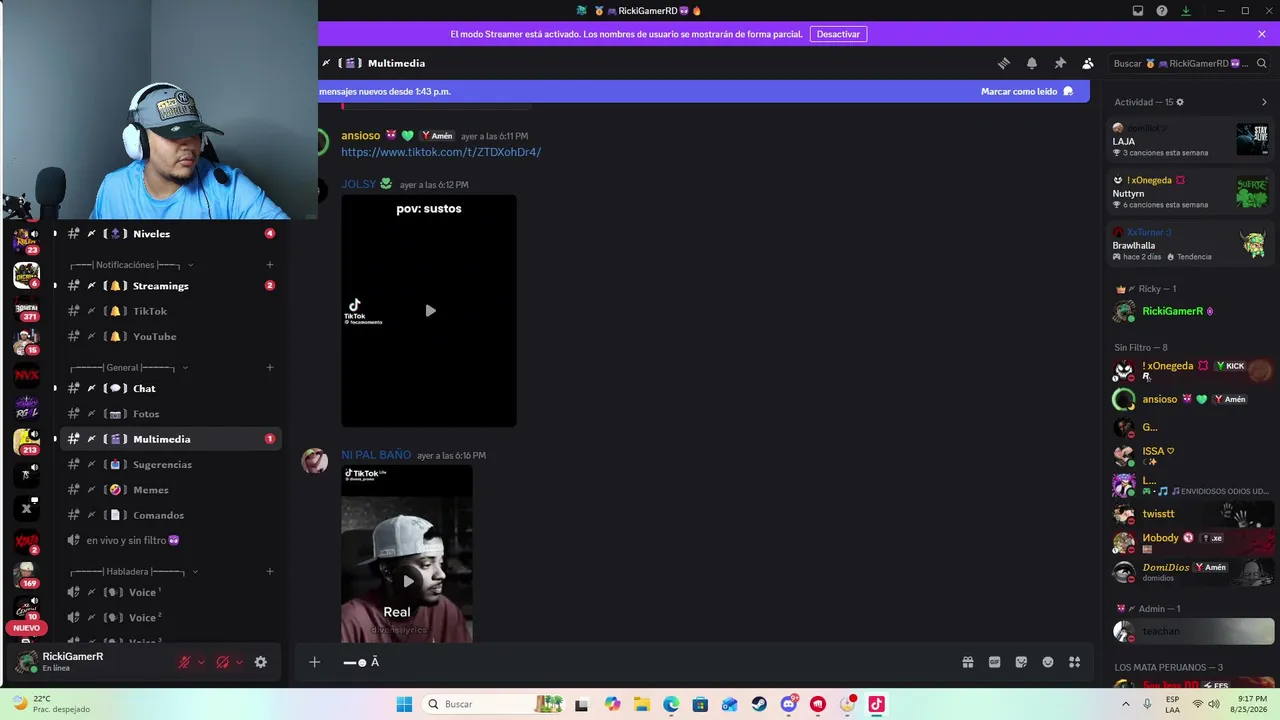Viewport: 1280px width, 720px height.
Task: Open the apps launcher icon in message bar
Action: tap(1075, 662)
